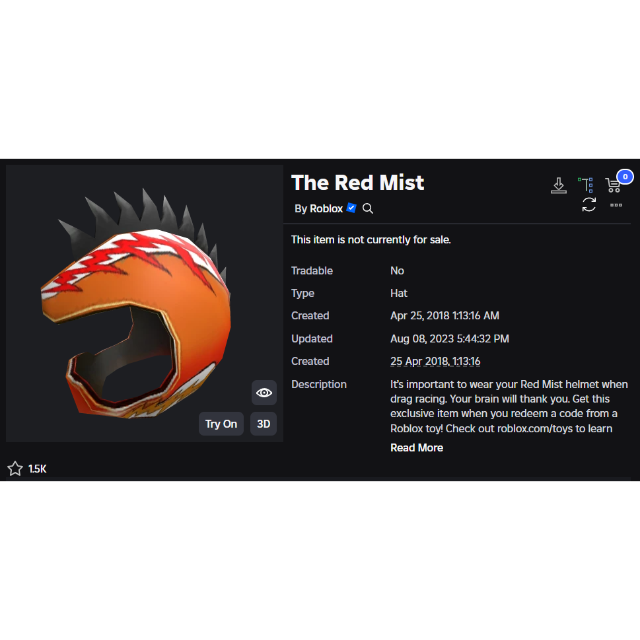Click the 1.5K favorites count
The width and height of the screenshot is (640, 640).
click(x=37, y=469)
